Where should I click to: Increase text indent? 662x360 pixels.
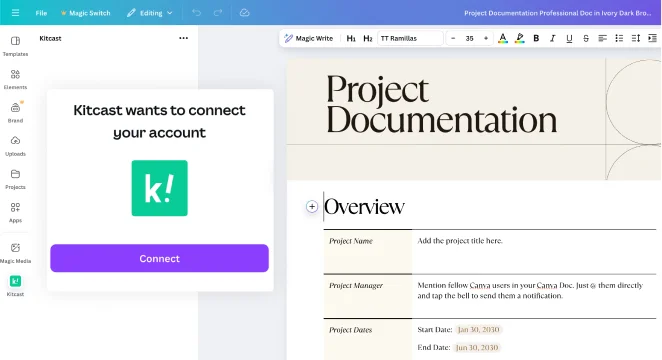click(x=652, y=38)
